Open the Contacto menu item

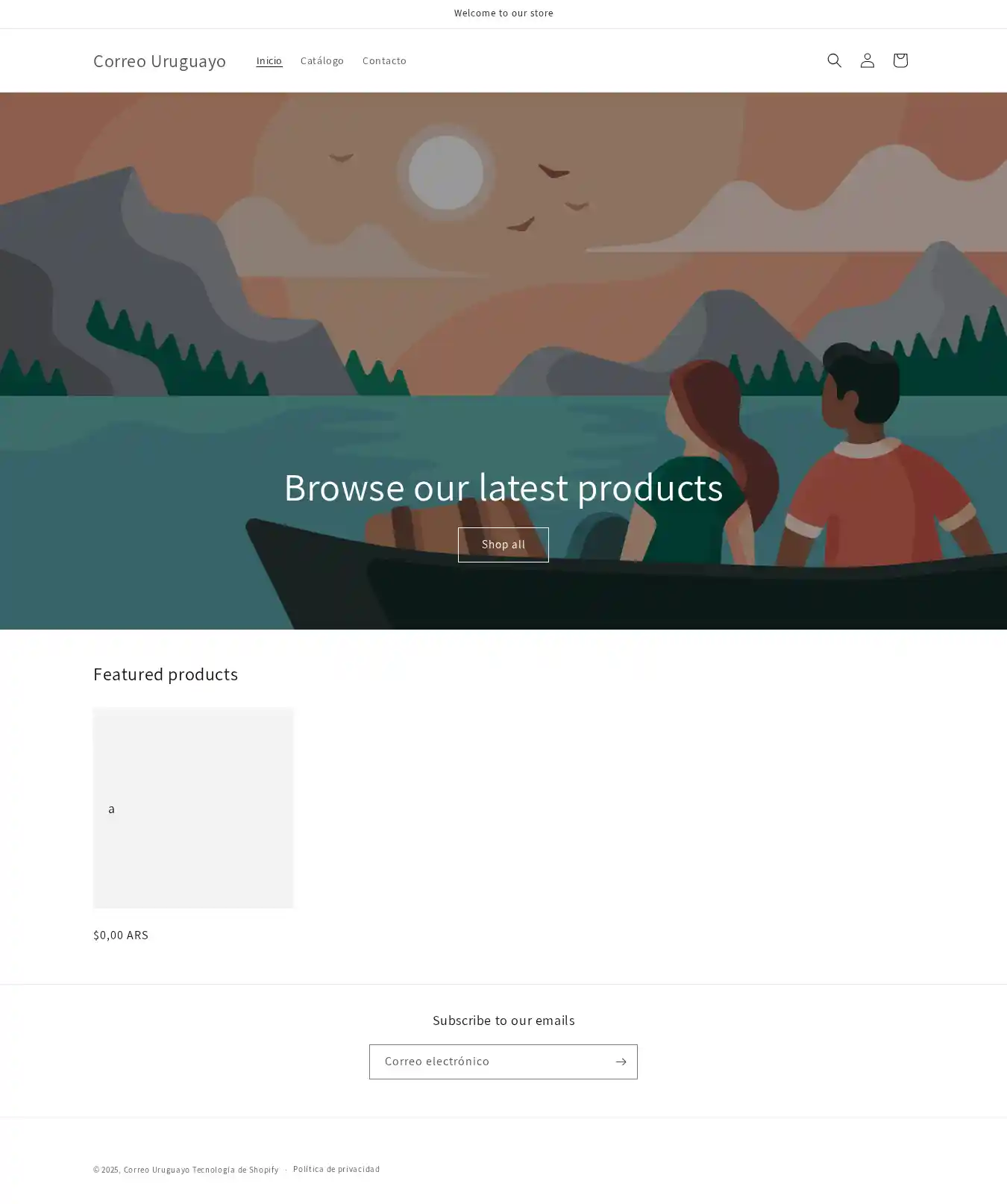click(384, 60)
